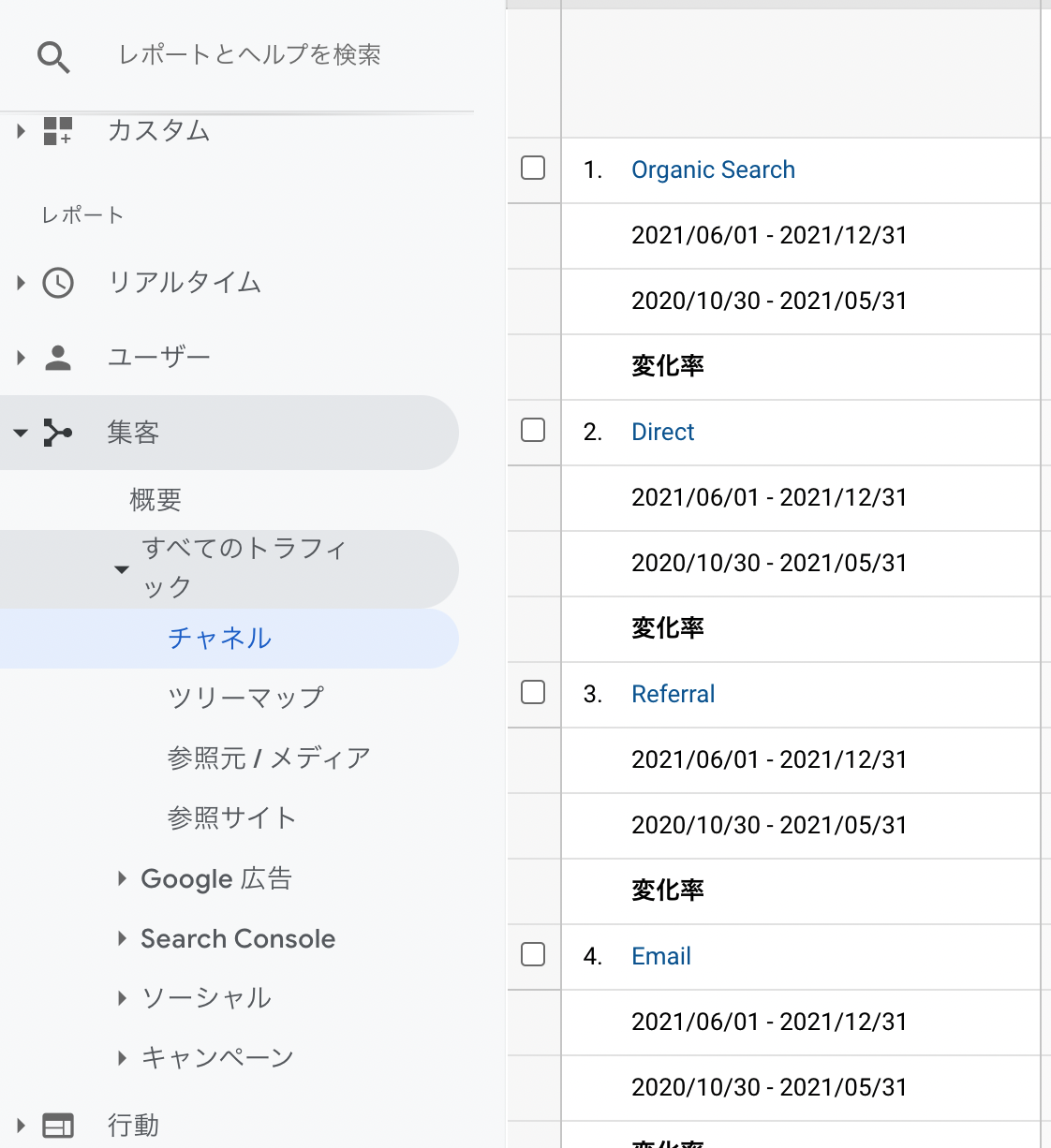Expand the ソーシャル submenu arrow
The height and width of the screenshot is (1148, 1051).
pyautogui.click(x=122, y=998)
